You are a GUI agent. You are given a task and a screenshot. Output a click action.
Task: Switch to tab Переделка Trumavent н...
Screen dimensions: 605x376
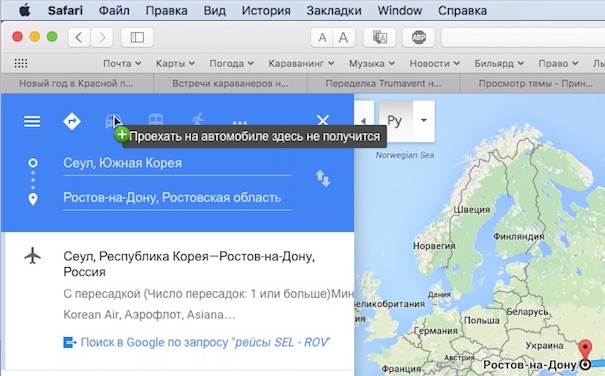pos(383,83)
